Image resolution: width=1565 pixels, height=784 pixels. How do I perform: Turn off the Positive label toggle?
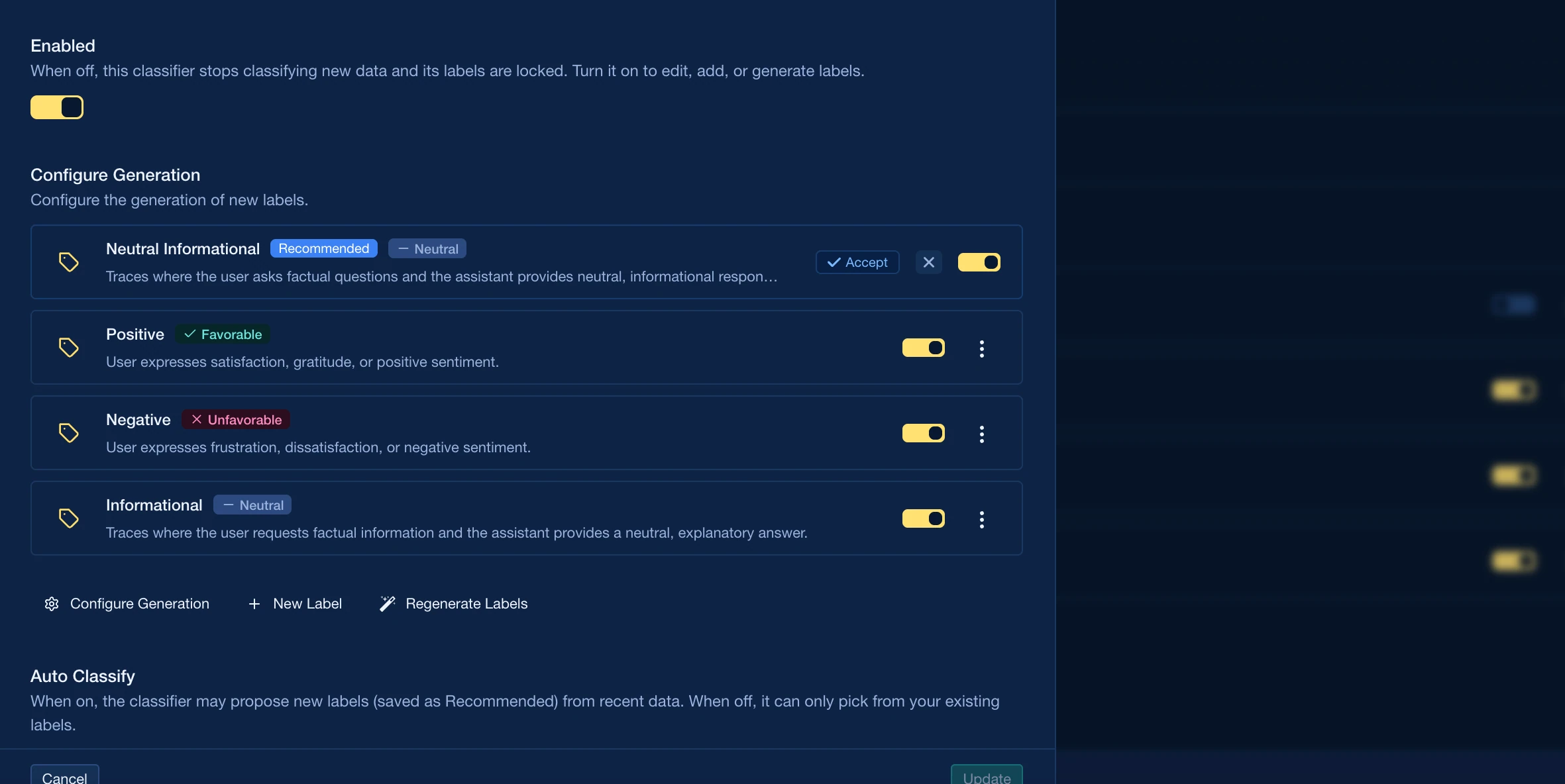point(924,348)
